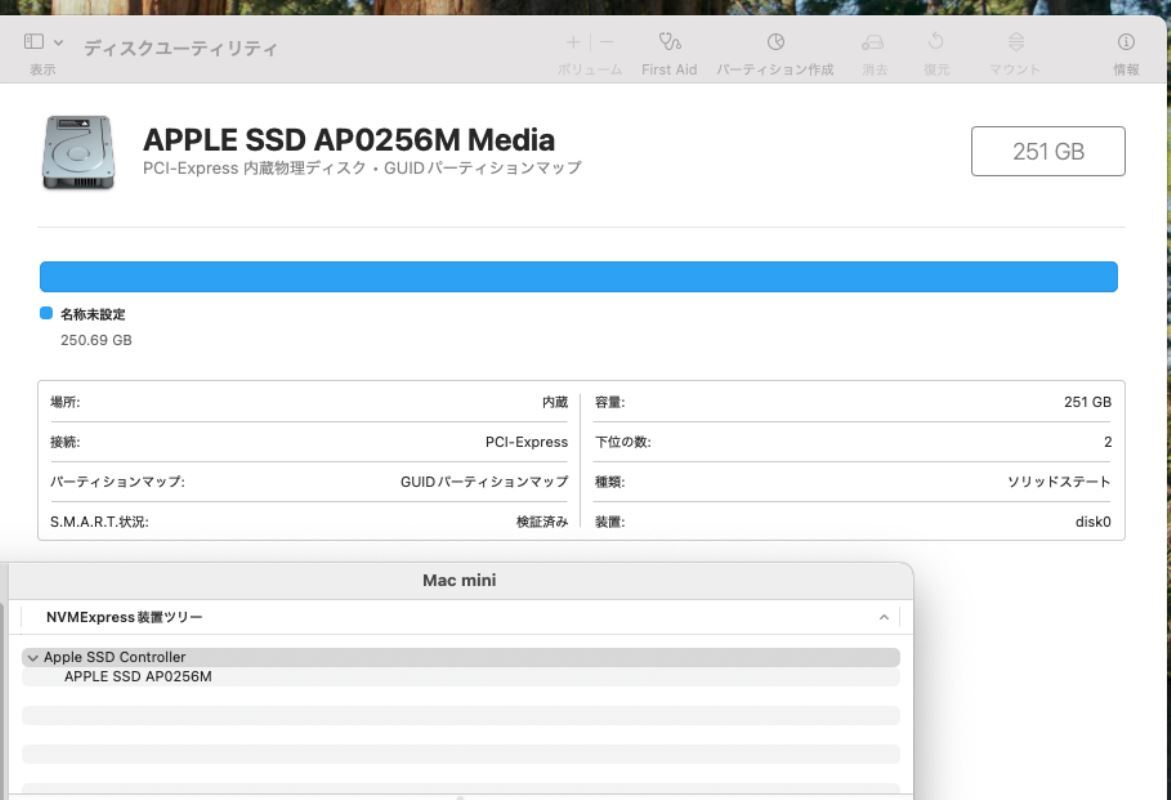Click the NVMExpress header sort chevron
Image resolution: width=1171 pixels, height=800 pixels.
coord(883,618)
